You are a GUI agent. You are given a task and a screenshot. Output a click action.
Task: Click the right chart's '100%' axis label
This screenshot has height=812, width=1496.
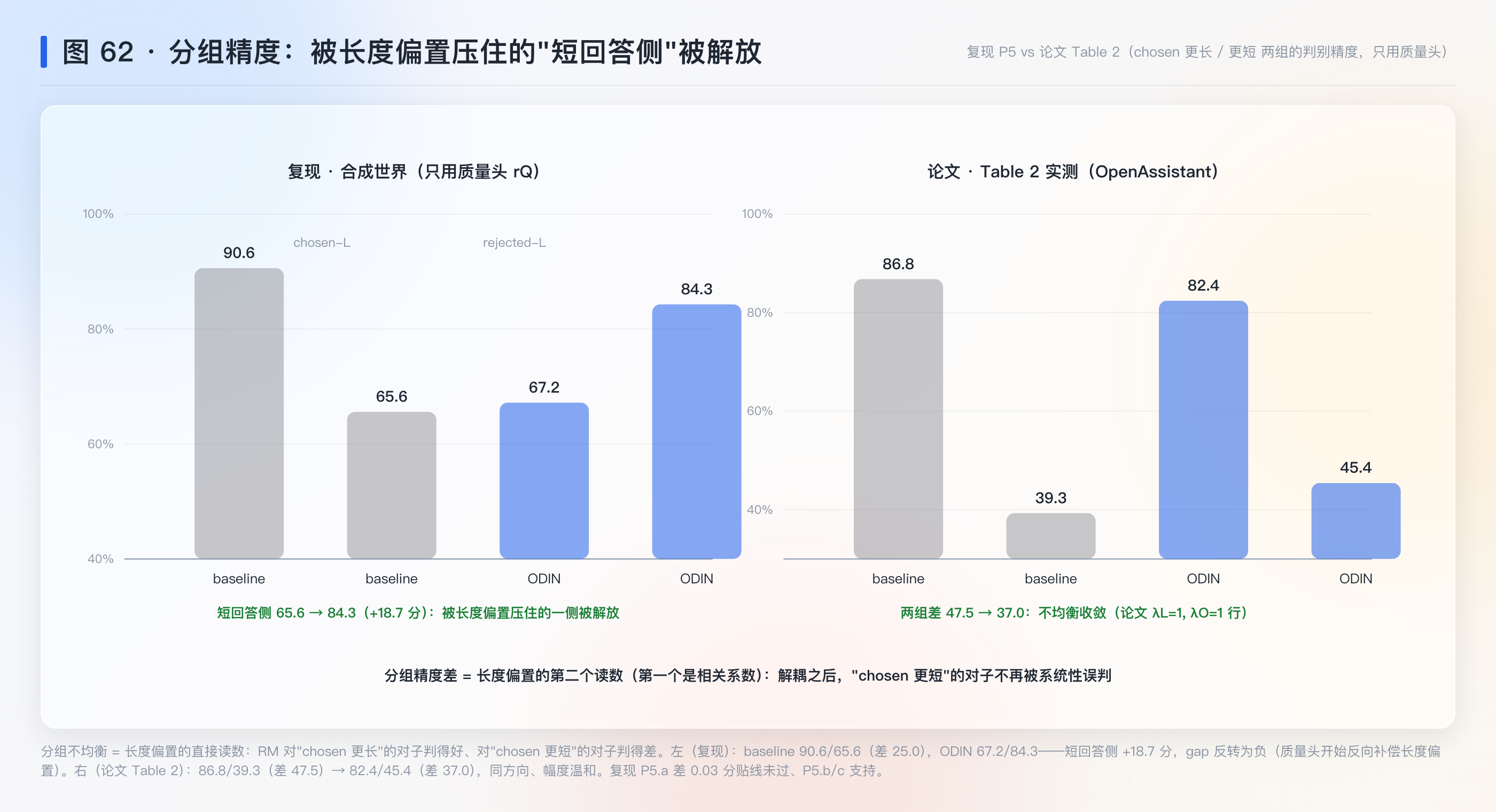coord(757,214)
